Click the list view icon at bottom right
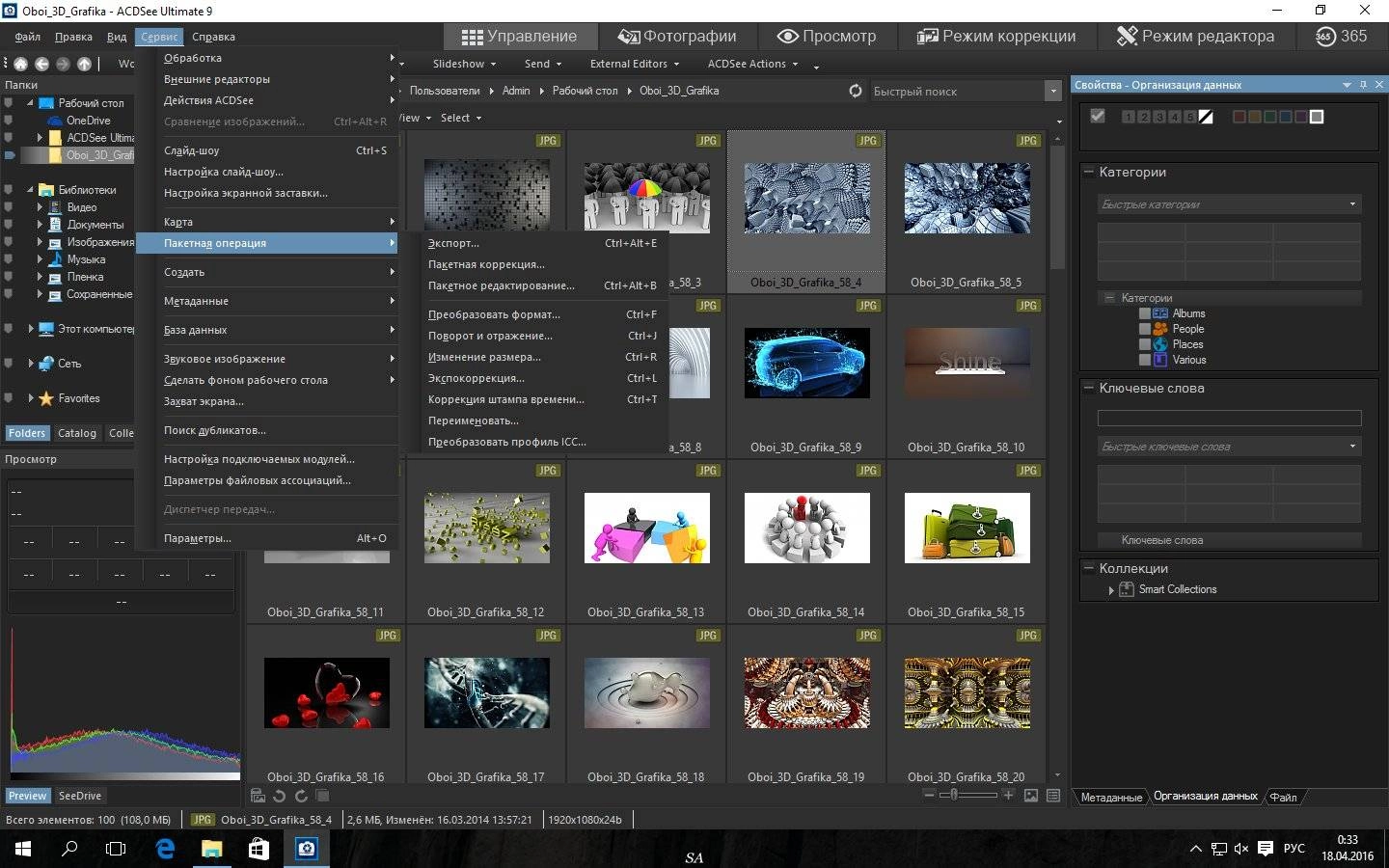 (1053, 796)
